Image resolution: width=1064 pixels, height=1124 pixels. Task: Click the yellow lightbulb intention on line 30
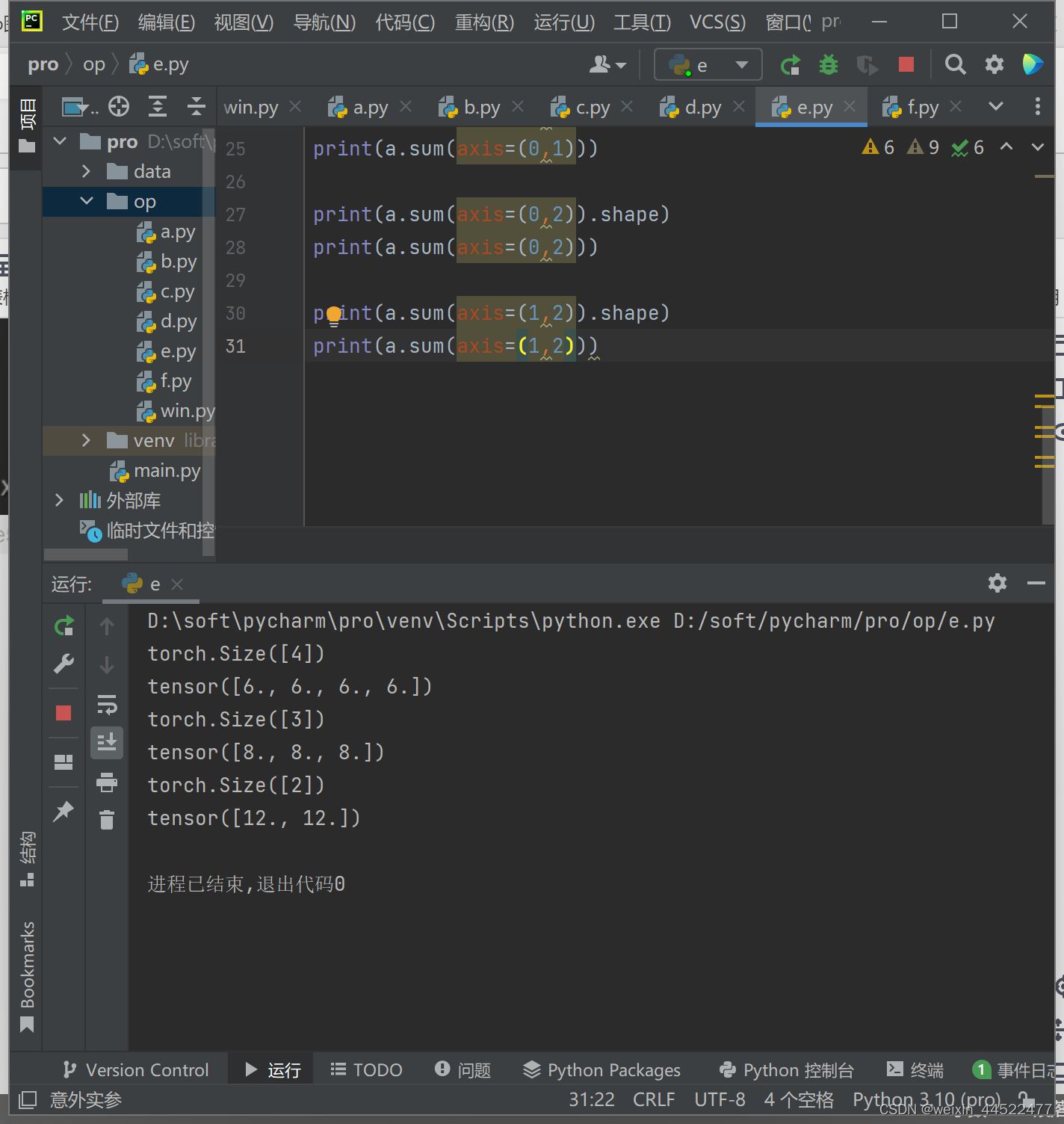(x=334, y=315)
